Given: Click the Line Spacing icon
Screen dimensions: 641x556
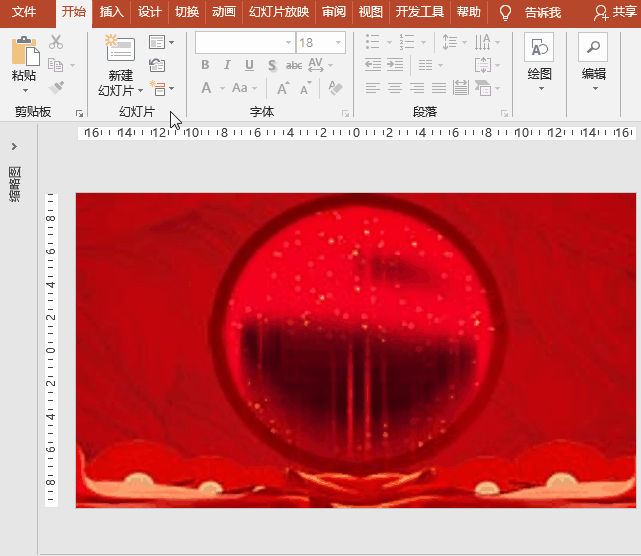Looking at the screenshot, I should [x=450, y=42].
